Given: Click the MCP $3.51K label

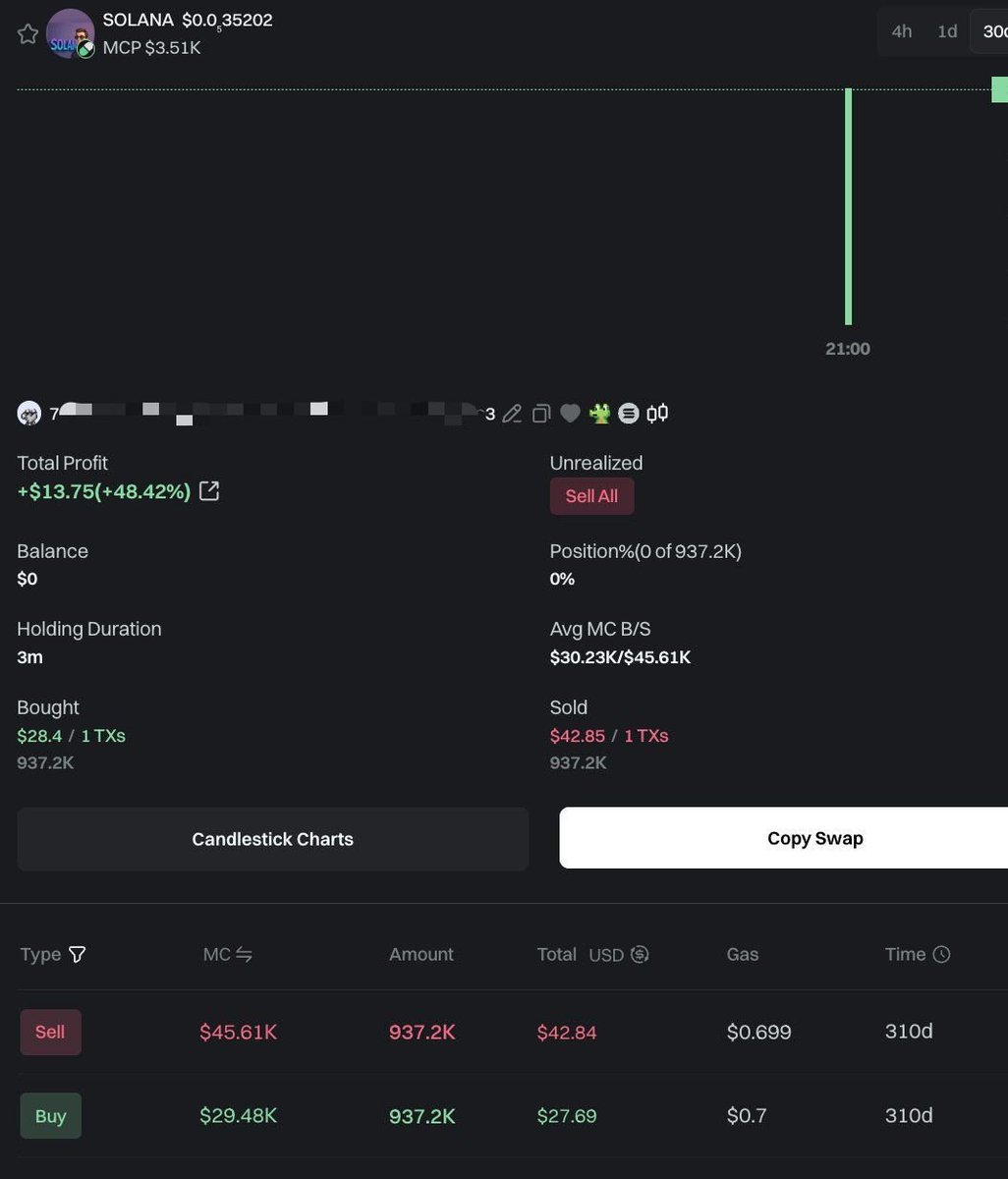Looking at the screenshot, I should [151, 47].
